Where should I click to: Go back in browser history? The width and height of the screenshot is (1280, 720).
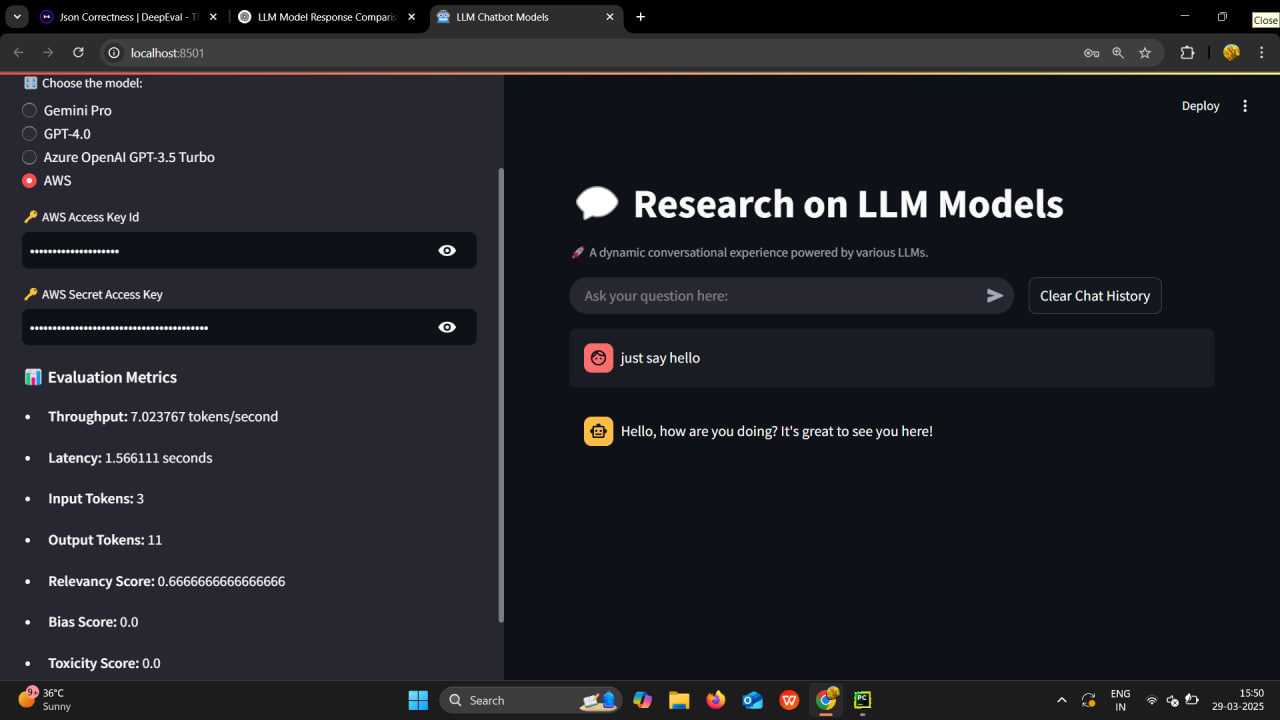[x=18, y=53]
